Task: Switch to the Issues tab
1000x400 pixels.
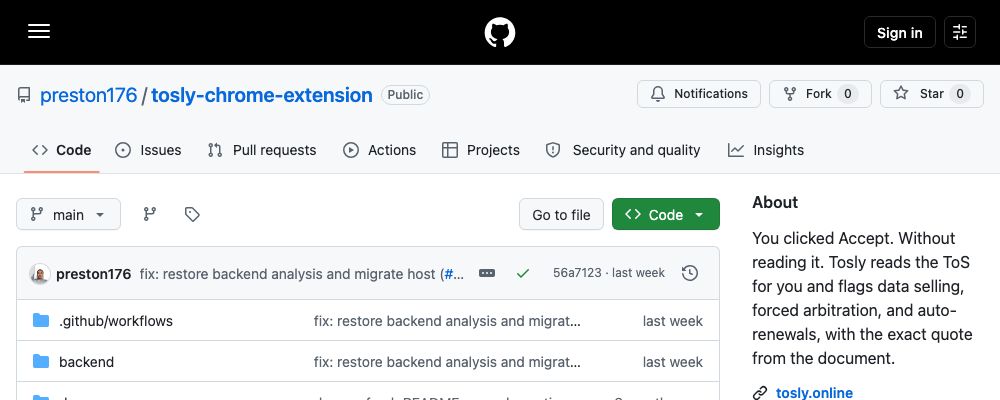Action: (x=148, y=151)
